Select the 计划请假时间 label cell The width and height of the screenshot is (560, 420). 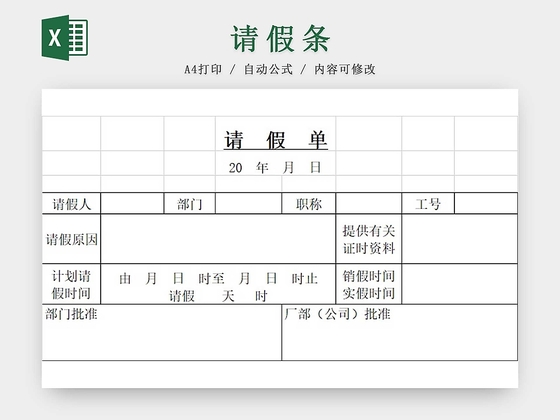tap(71, 284)
